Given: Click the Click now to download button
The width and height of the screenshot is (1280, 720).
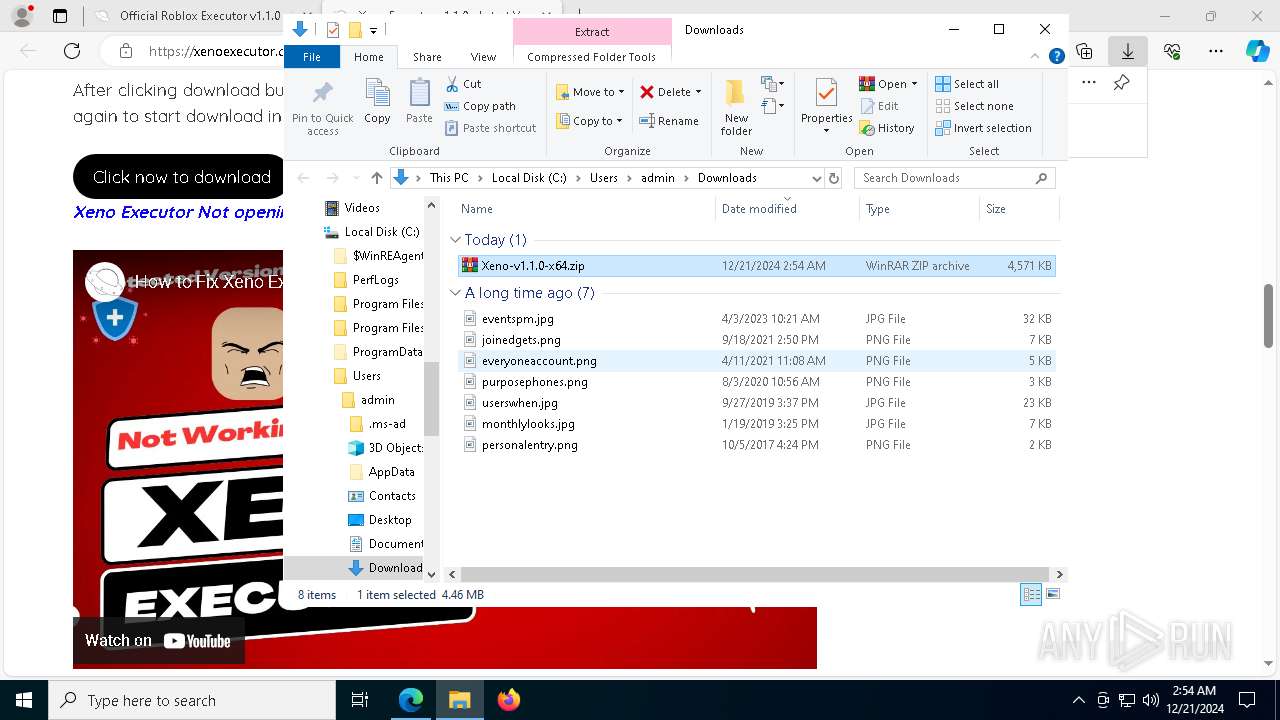Looking at the screenshot, I should (182, 177).
